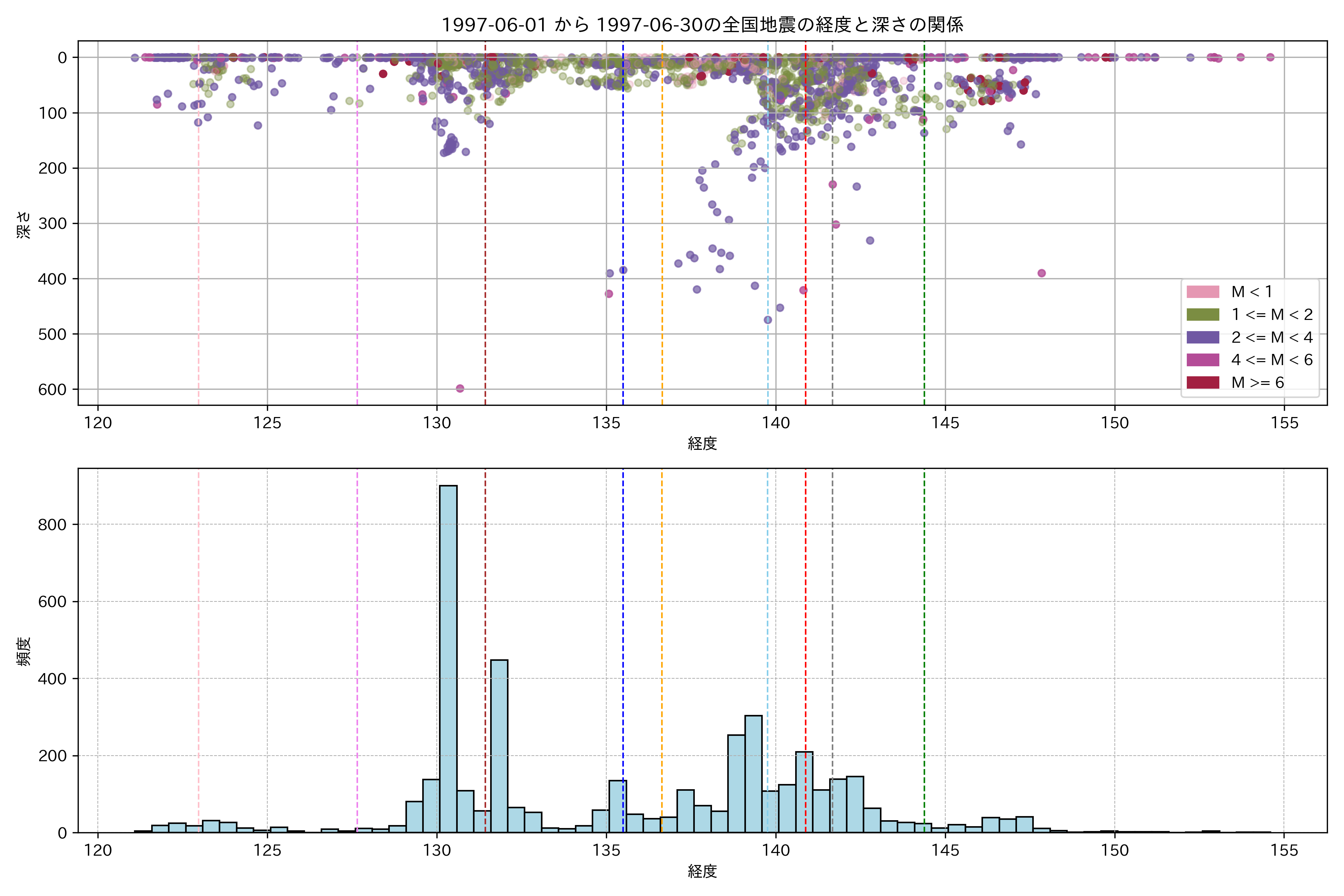
Task: Click the chart title text at top
Action: [x=702, y=25]
